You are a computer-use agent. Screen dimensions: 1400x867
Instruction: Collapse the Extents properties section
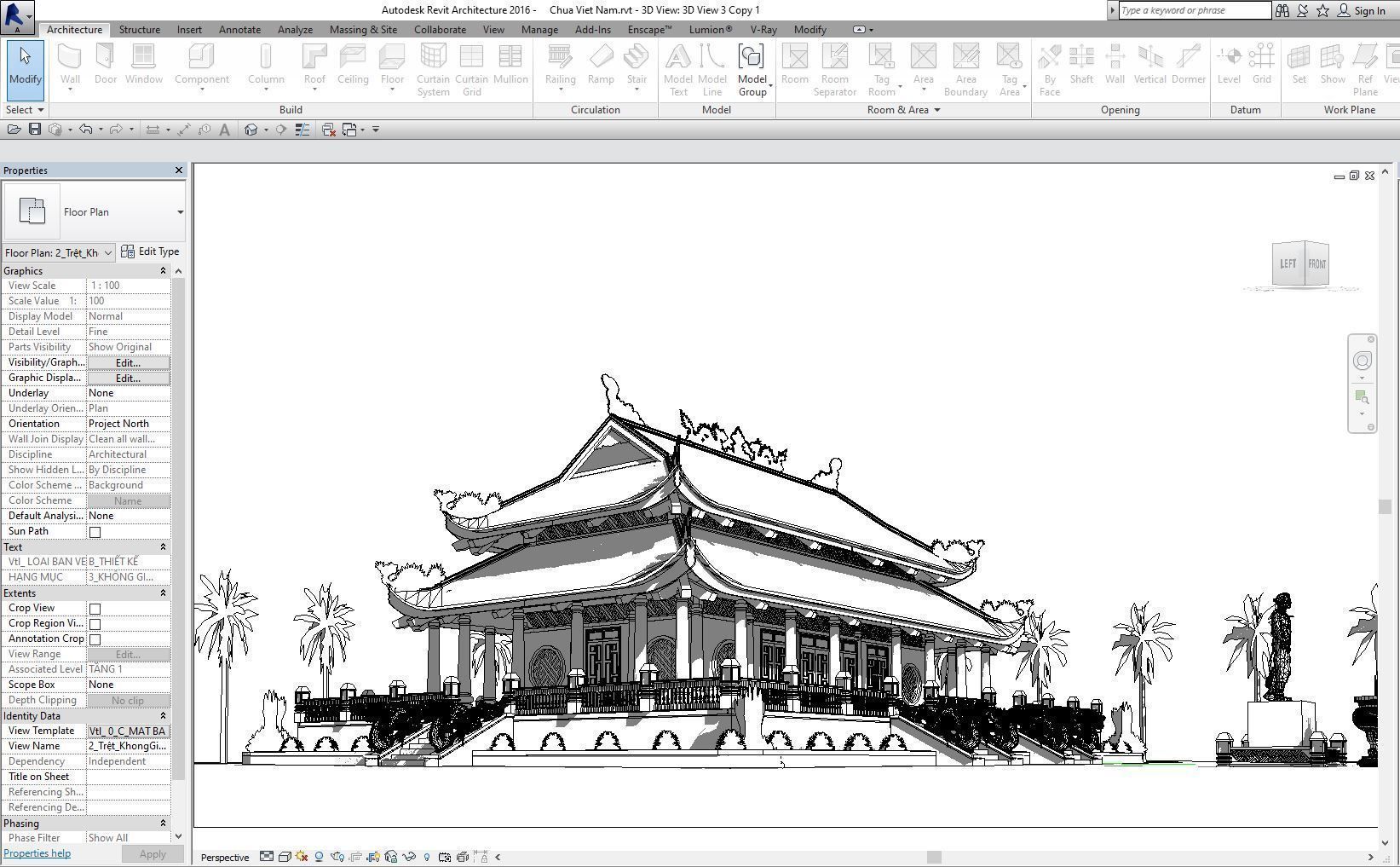tap(163, 592)
